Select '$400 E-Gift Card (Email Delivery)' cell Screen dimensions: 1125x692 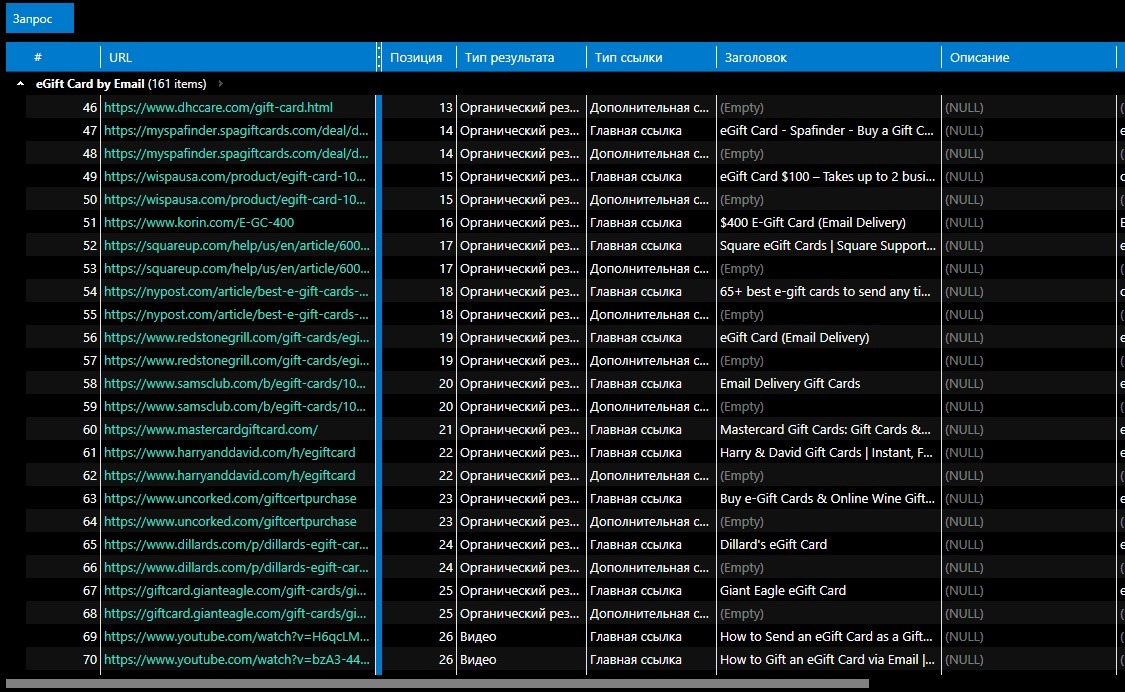829,223
